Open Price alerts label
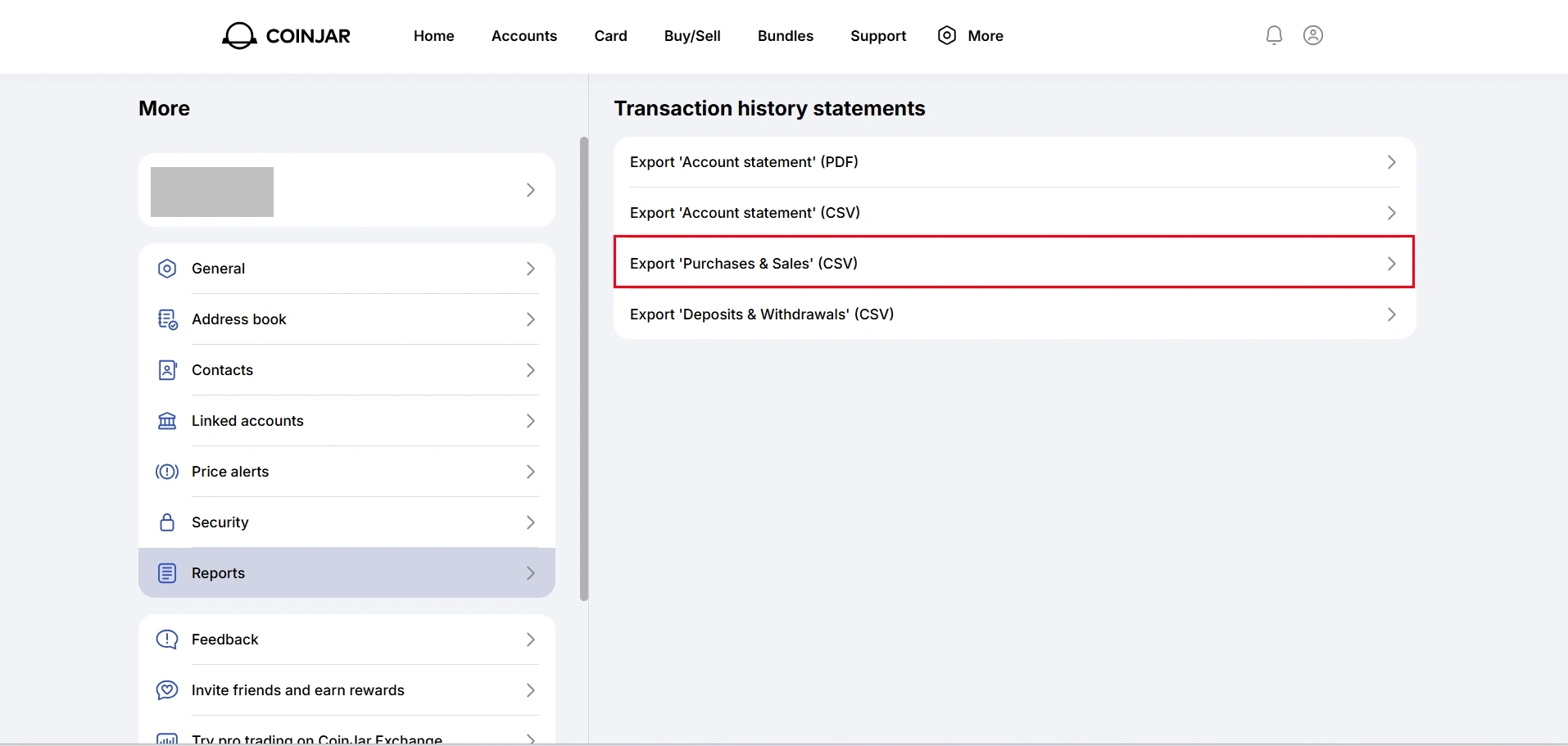Screen dimensions: 1568x746 coord(230,472)
